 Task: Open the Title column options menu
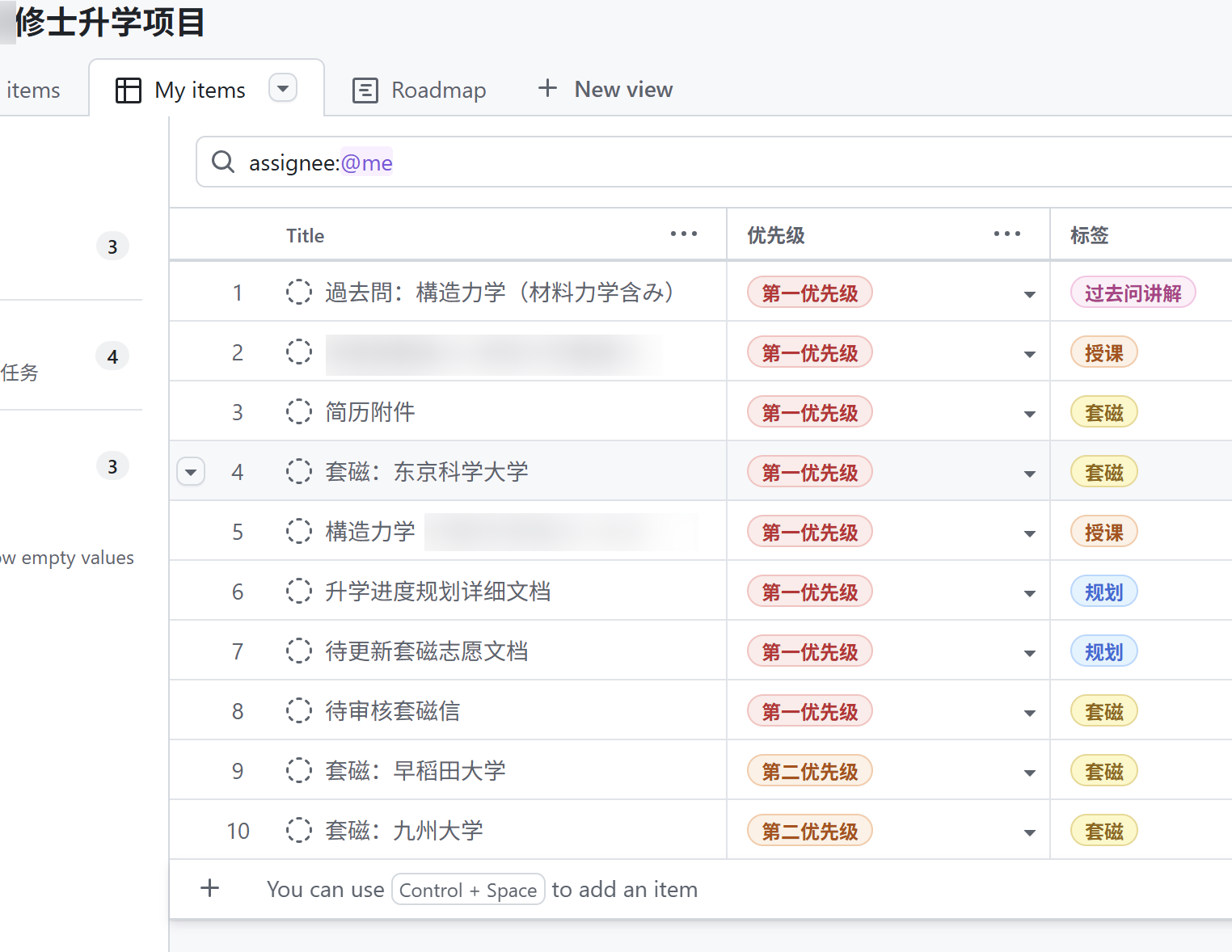pos(683,234)
